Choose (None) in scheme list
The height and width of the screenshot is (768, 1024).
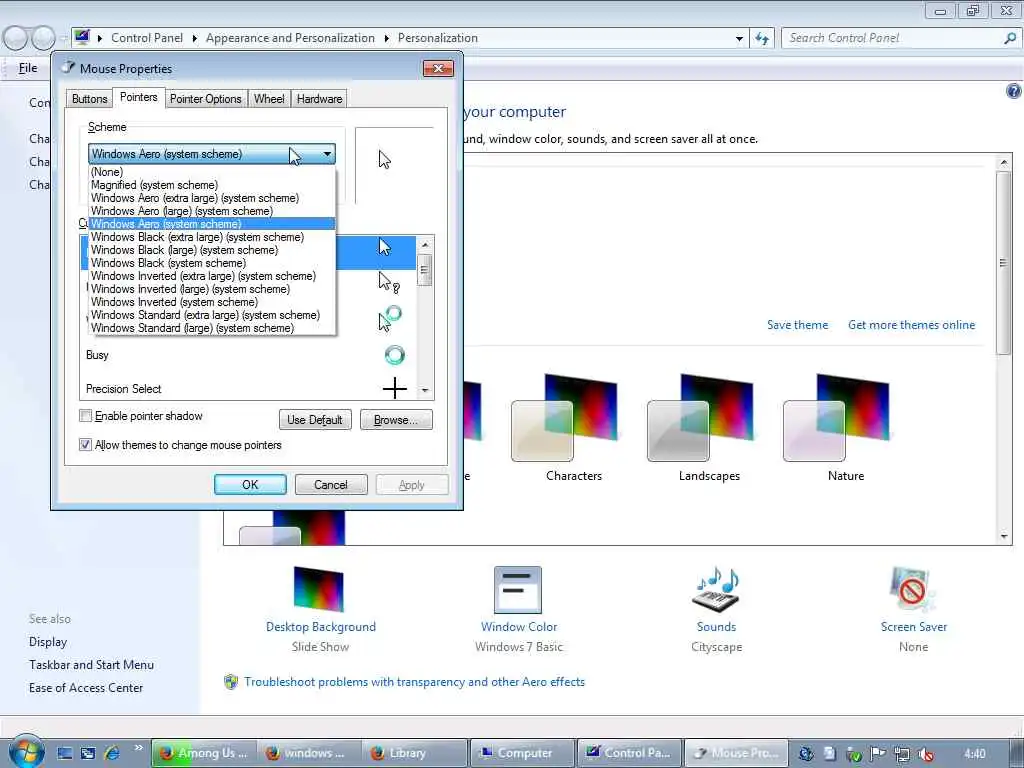coord(212,172)
